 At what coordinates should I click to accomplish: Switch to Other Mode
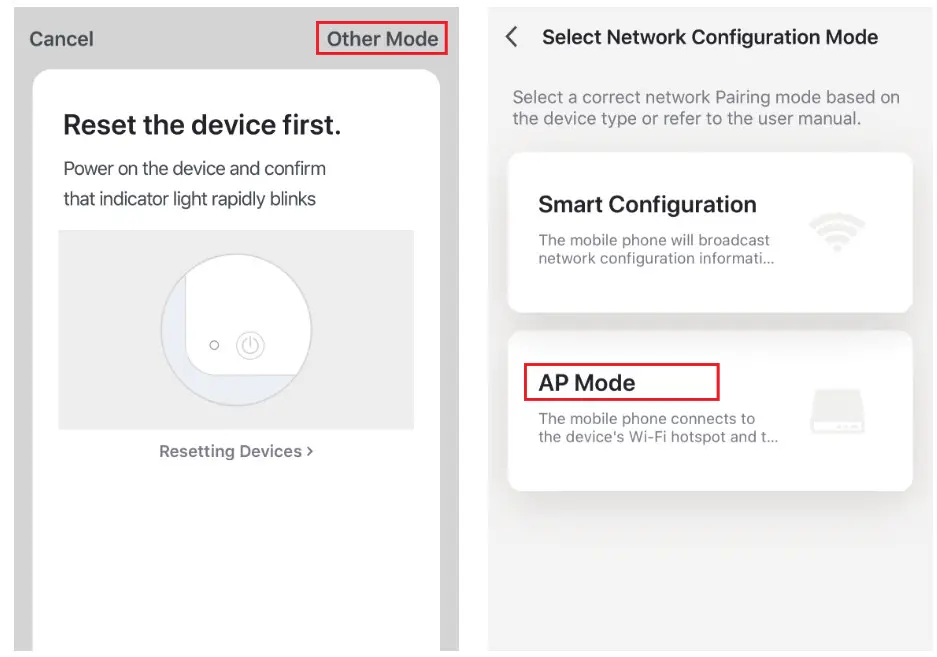pos(382,39)
